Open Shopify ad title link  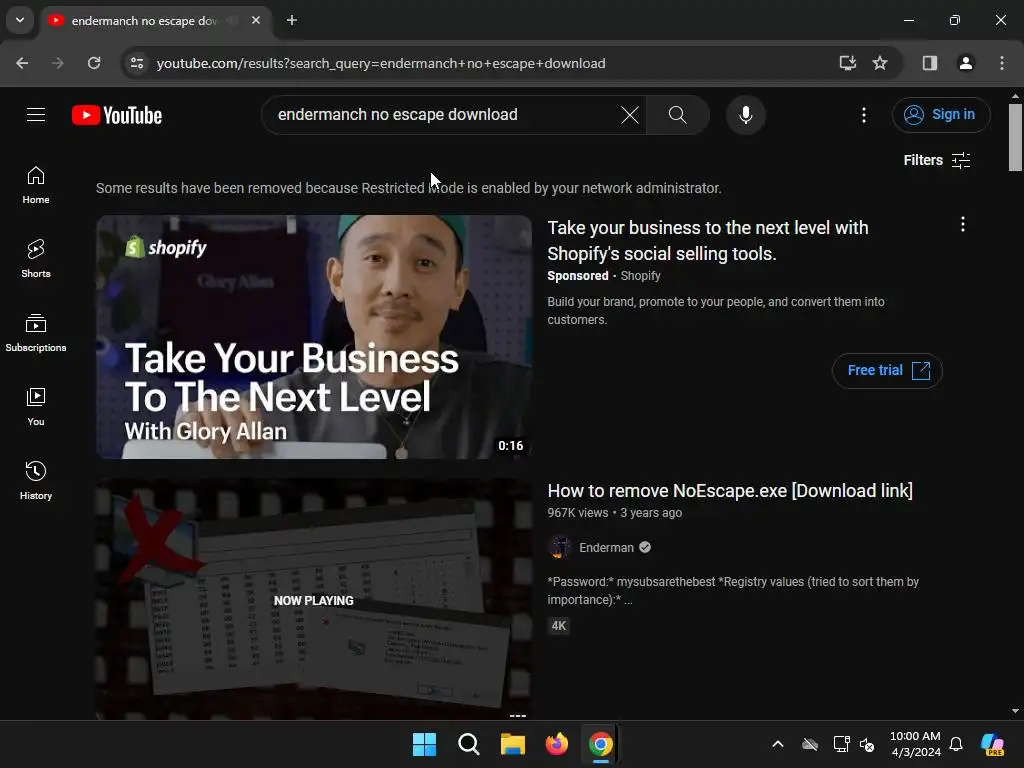tap(708, 240)
